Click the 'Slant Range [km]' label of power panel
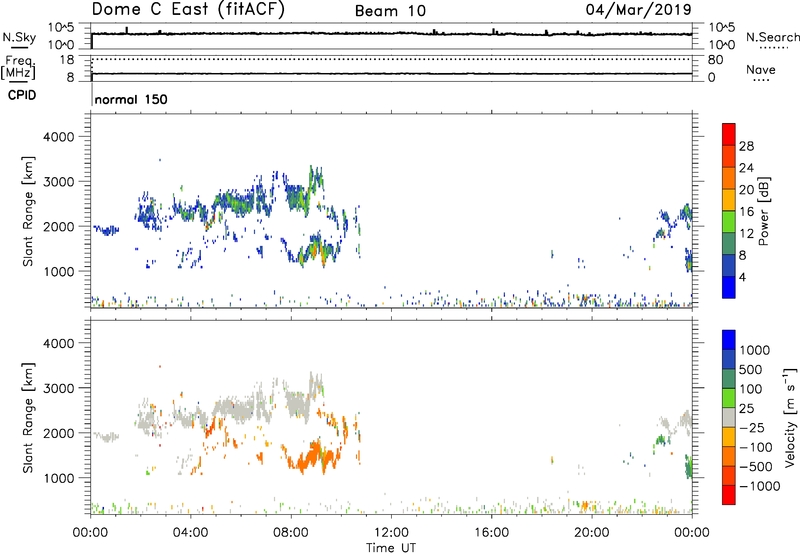Image resolution: width=800 pixels, height=554 pixels. point(28,211)
